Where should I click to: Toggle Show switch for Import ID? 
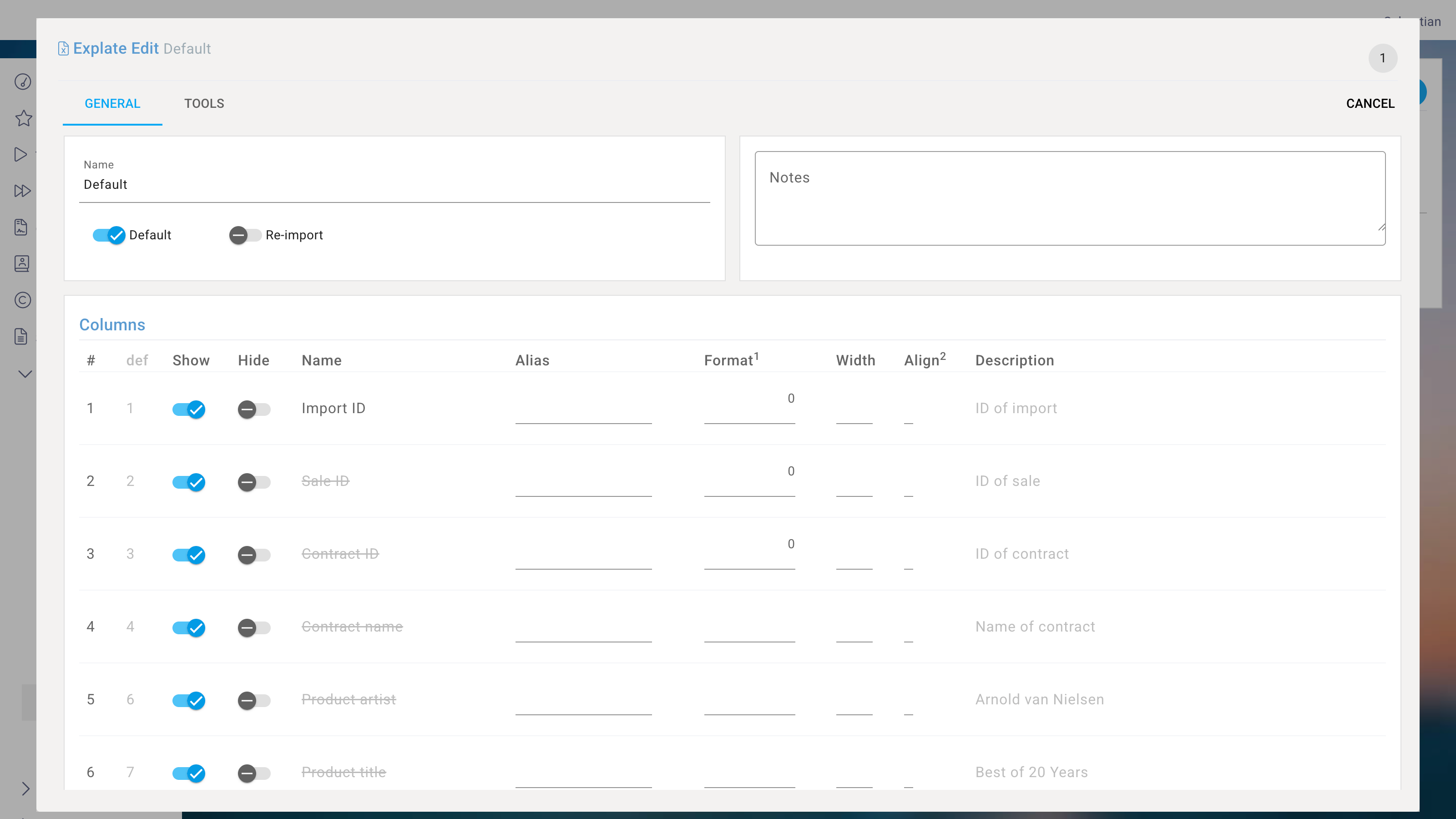(189, 409)
